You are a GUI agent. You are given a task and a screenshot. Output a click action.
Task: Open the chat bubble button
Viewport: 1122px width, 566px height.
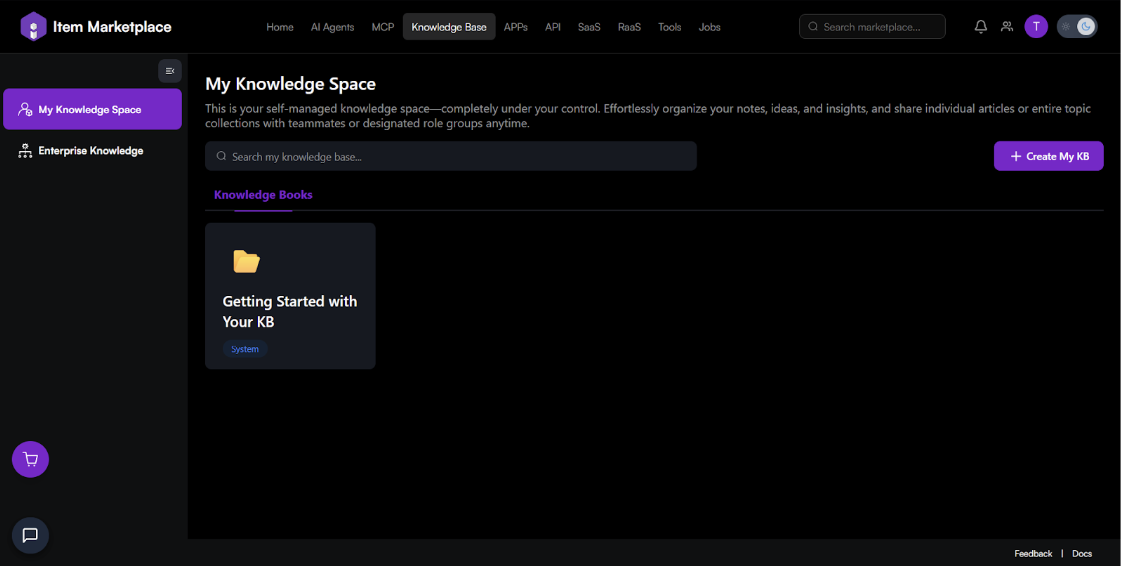30,535
